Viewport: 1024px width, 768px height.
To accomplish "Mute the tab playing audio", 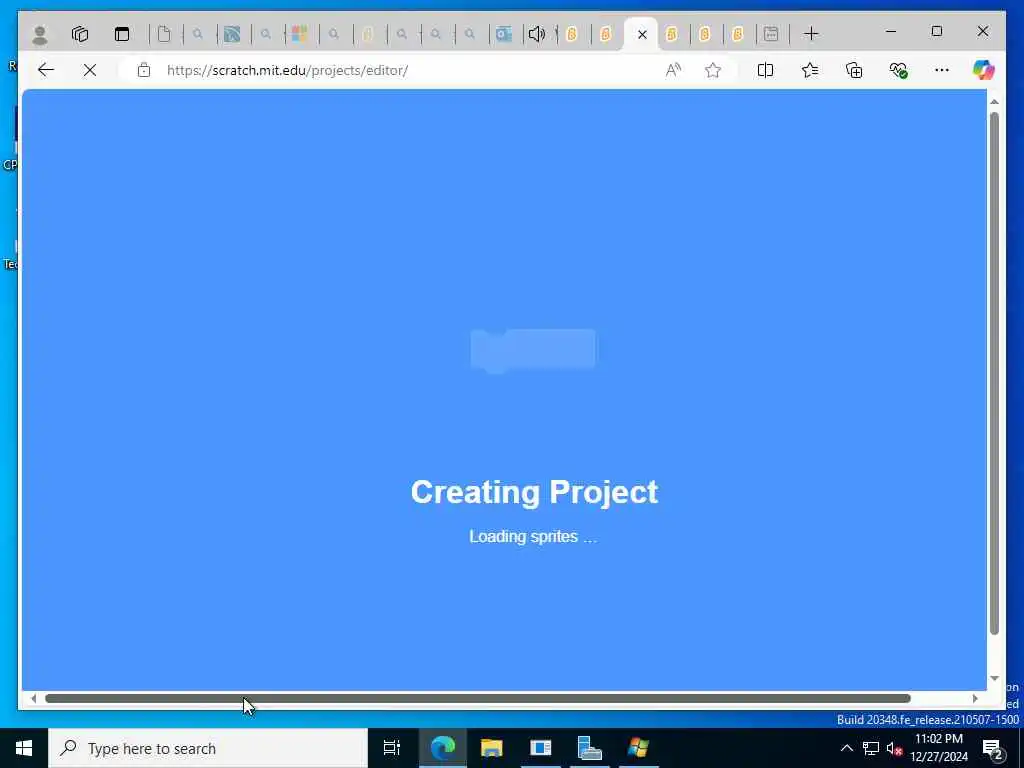I will (x=537, y=34).
